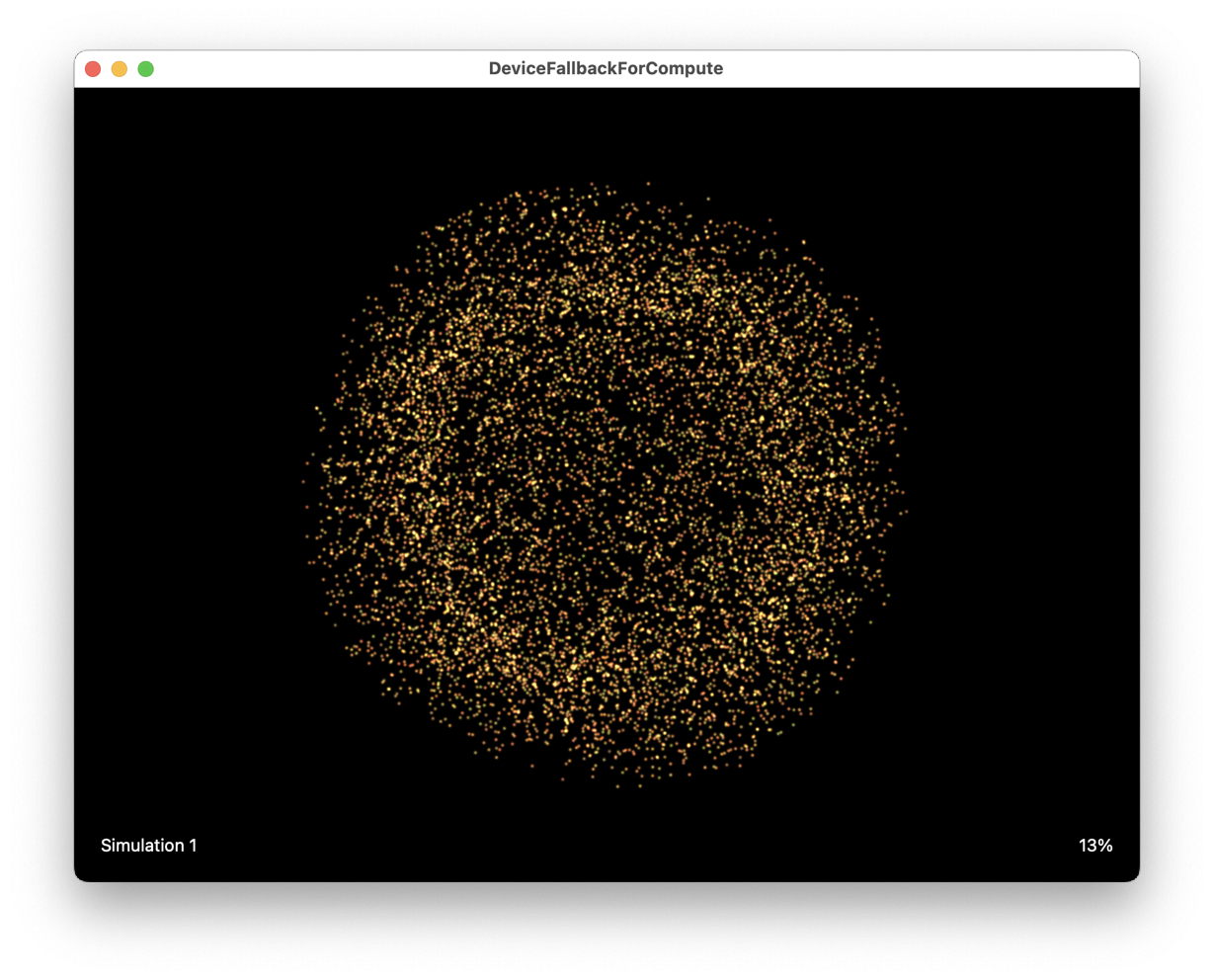Screen dimensions: 1214x980
Task: Click the black area above the particle sphere
Action: 612,128
